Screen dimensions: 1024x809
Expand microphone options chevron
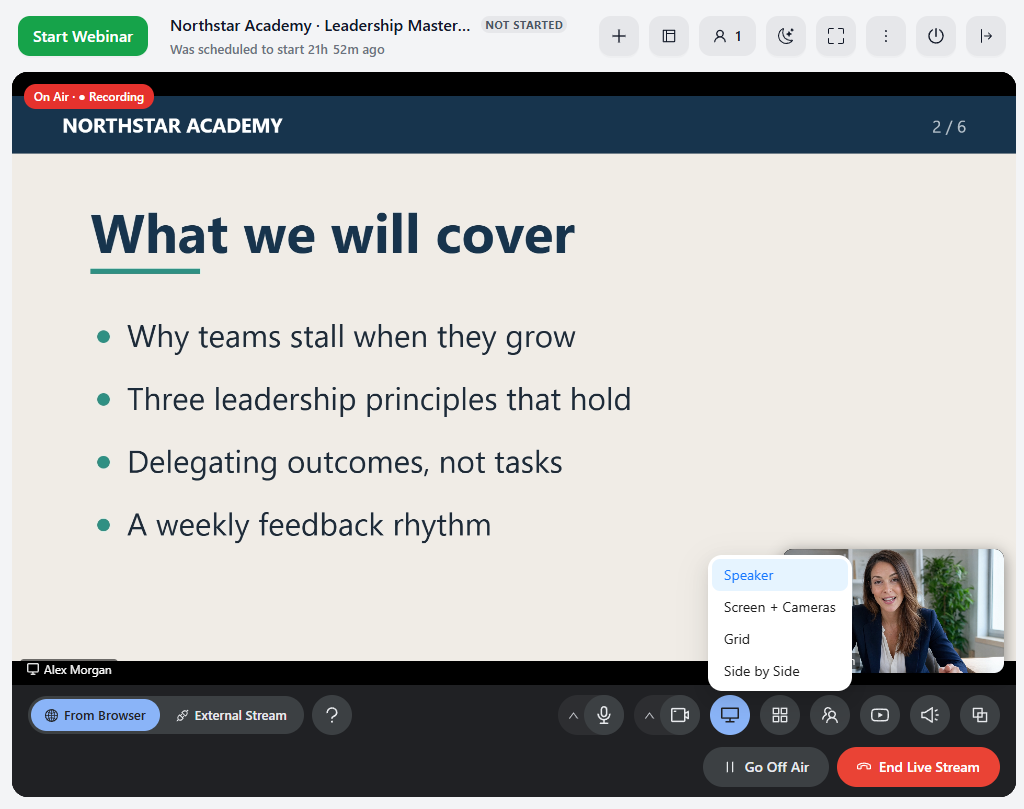point(573,716)
